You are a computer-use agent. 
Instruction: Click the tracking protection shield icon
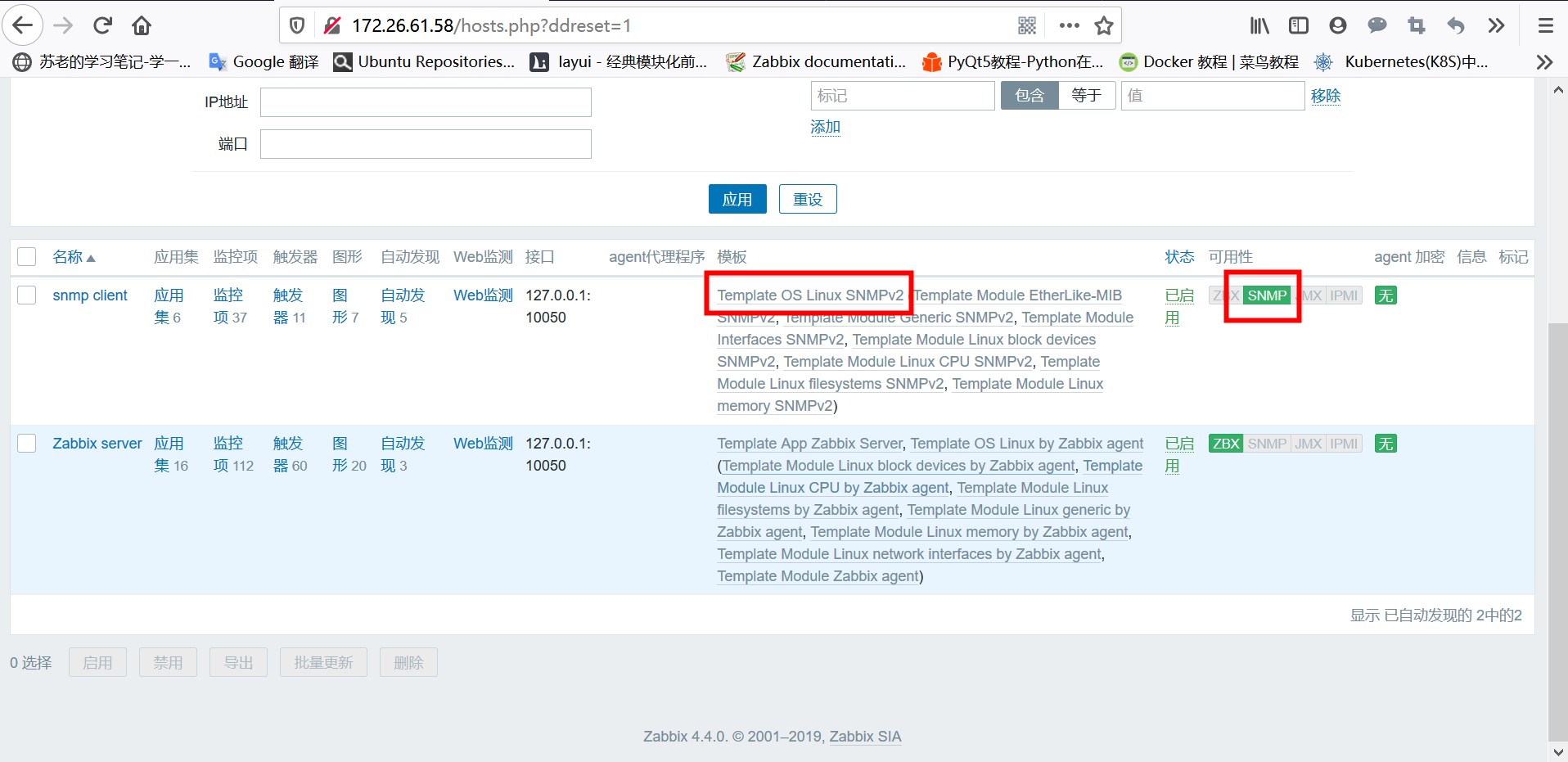click(297, 25)
